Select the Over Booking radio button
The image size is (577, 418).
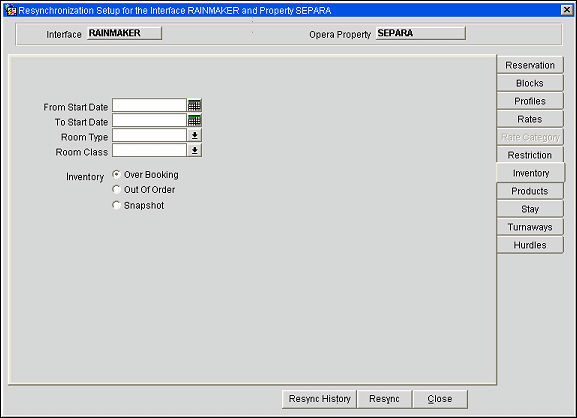116,174
